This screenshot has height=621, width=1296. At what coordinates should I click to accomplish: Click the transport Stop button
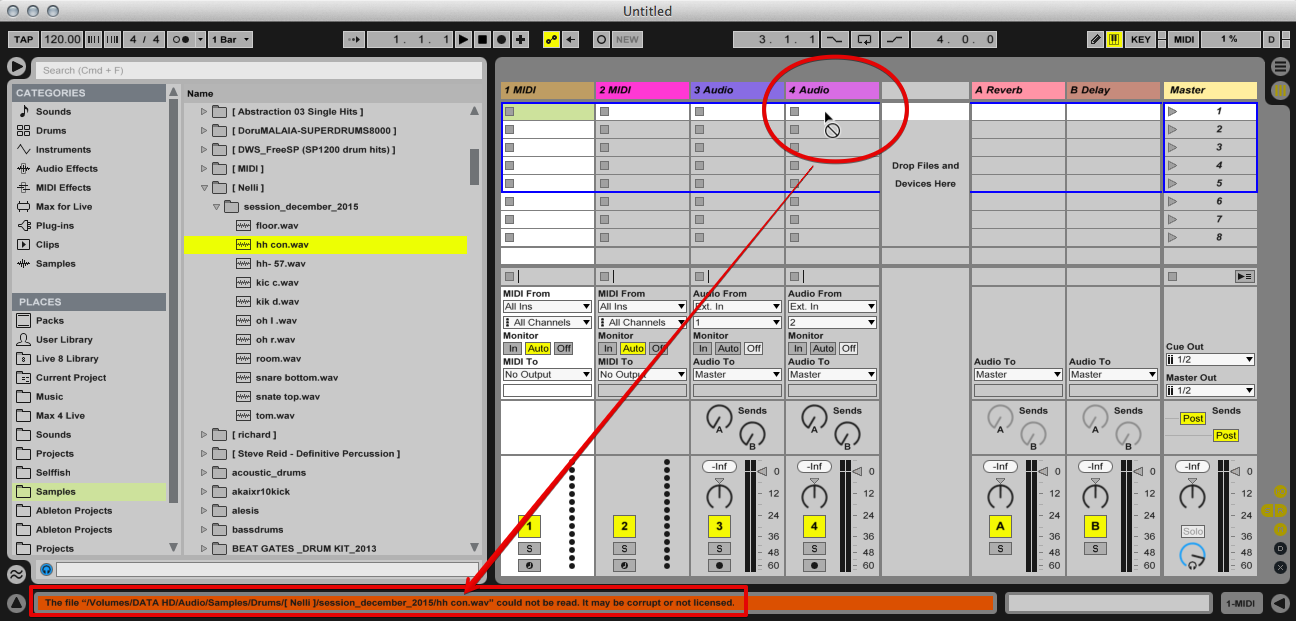point(482,40)
